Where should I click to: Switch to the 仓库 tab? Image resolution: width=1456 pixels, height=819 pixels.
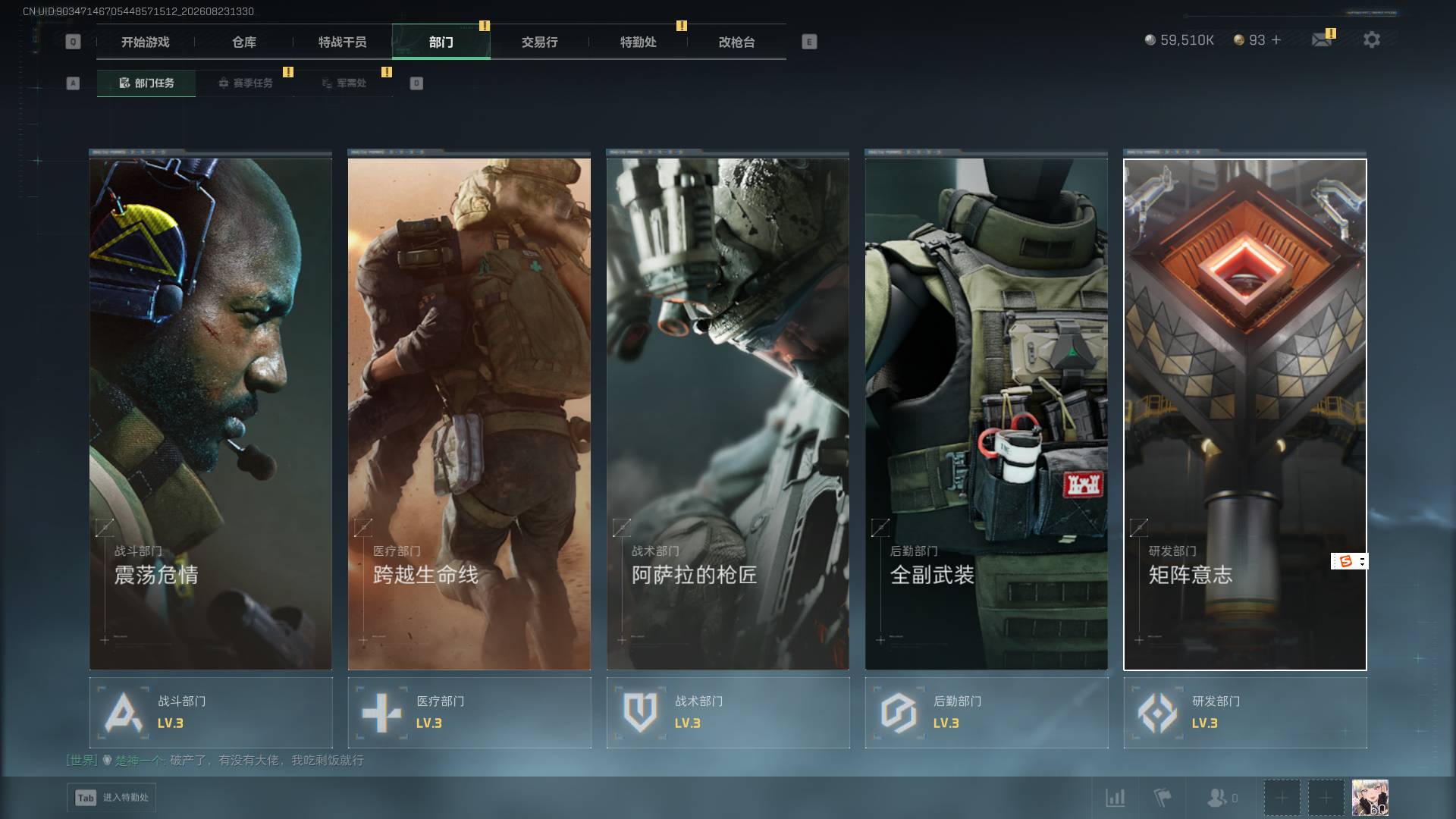(x=244, y=42)
